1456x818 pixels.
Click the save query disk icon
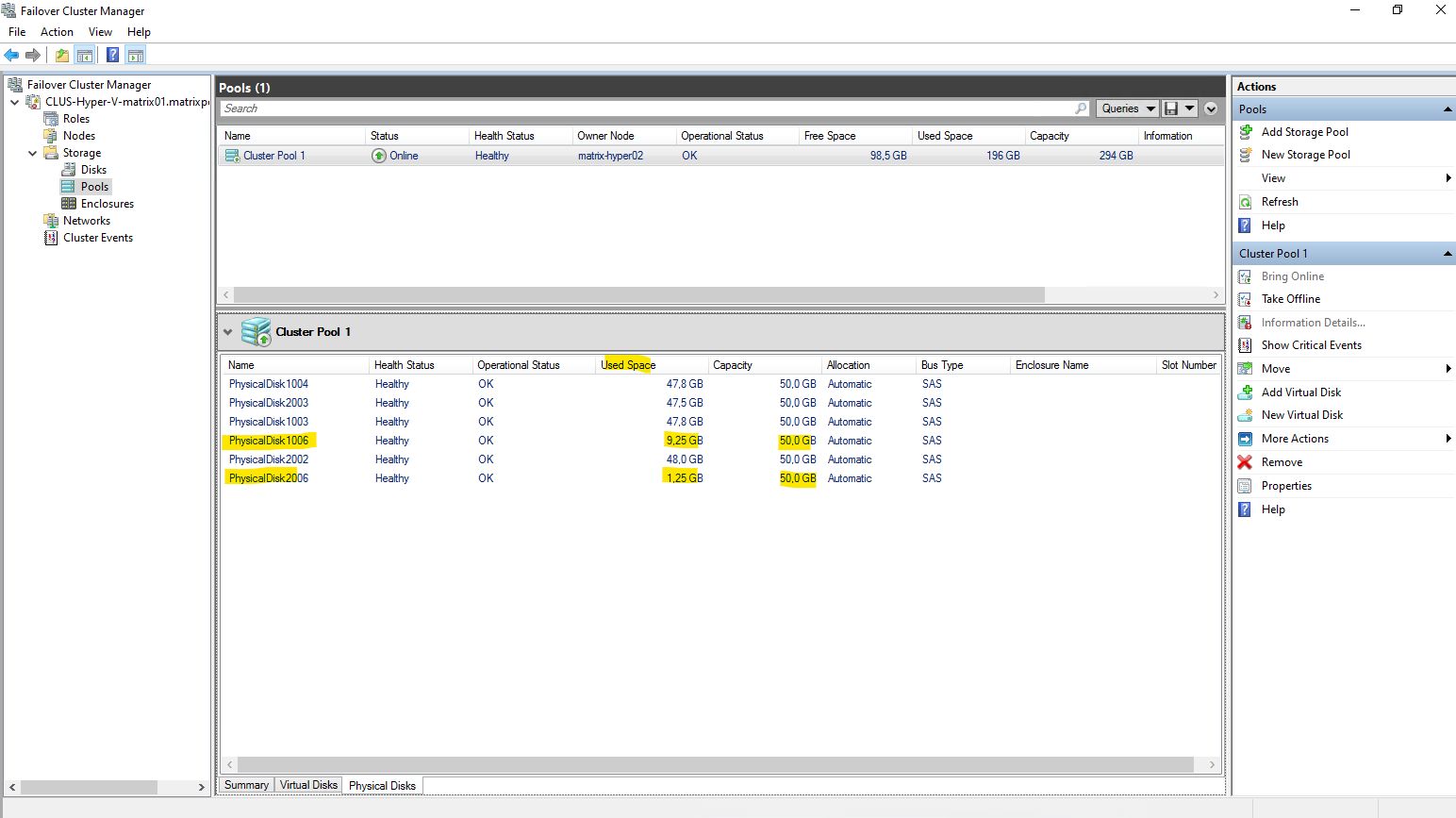1170,109
